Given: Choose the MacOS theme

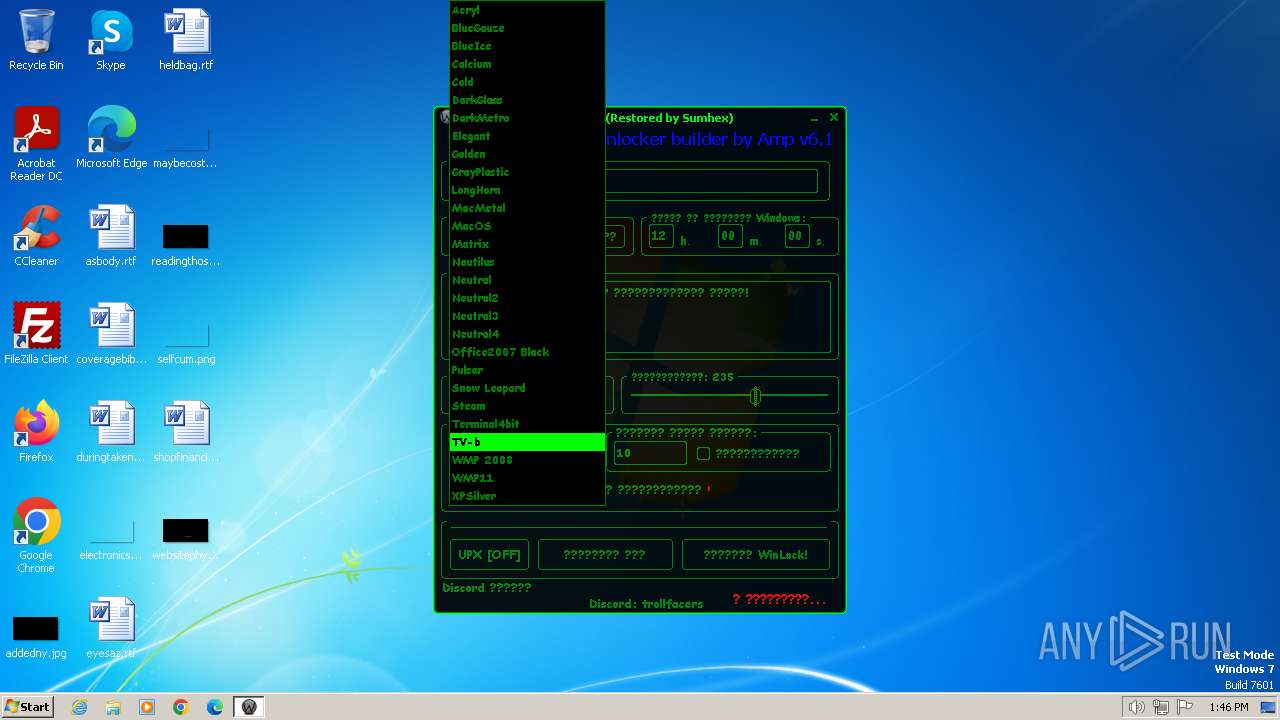Looking at the screenshot, I should (x=527, y=226).
